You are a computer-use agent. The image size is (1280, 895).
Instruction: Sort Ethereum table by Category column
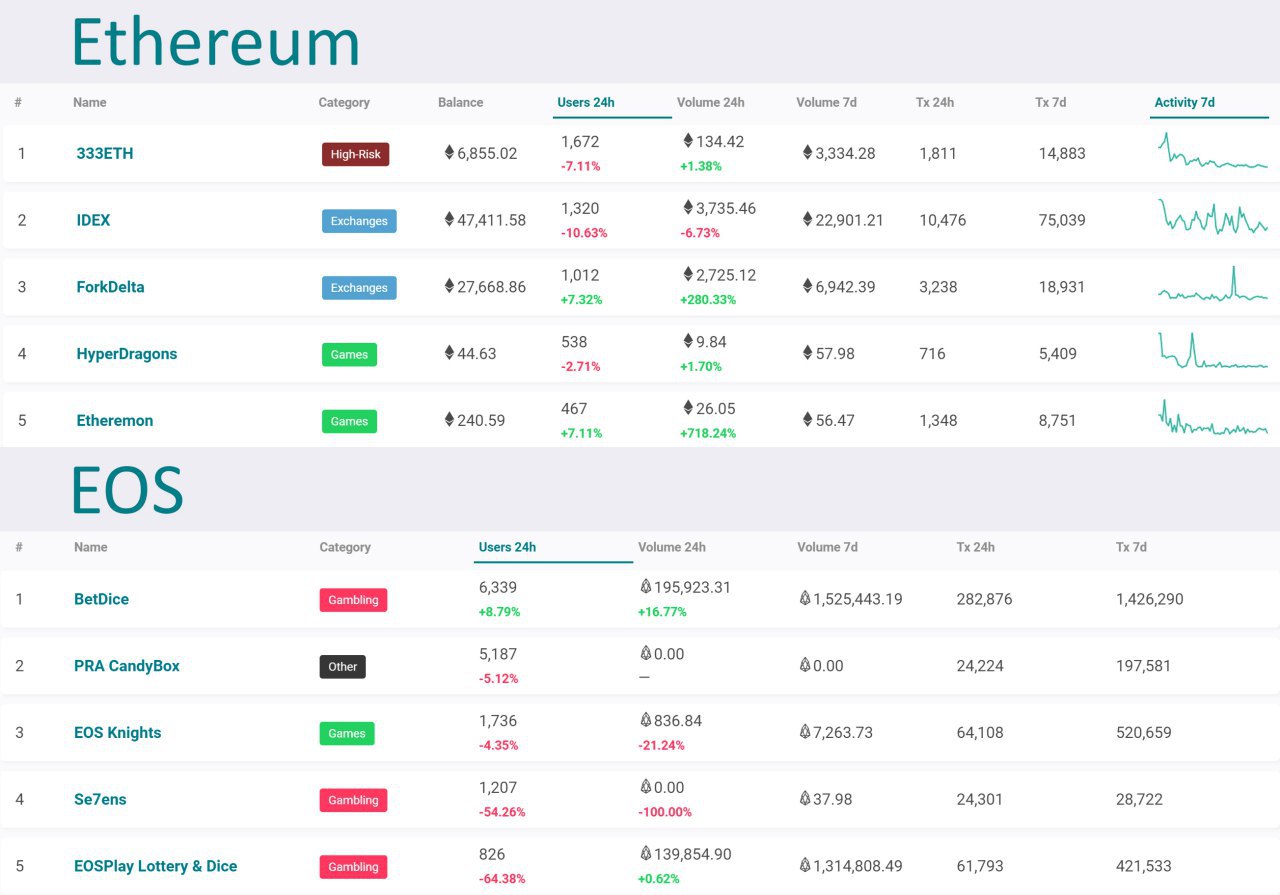coord(344,102)
